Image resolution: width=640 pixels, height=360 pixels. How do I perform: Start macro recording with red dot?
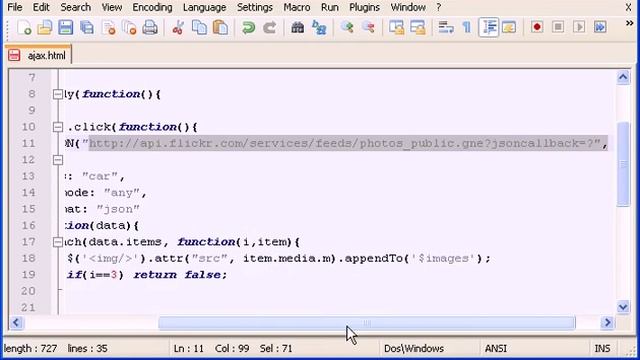tap(537, 27)
